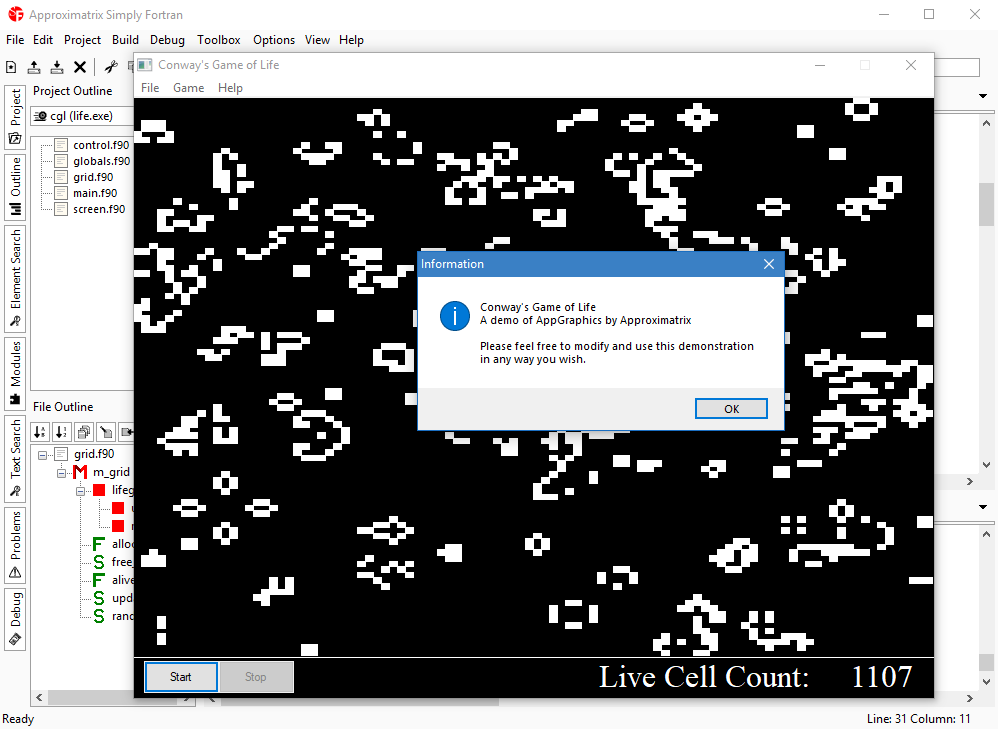Open the Help menu in Game of Life window
Image resolution: width=998 pixels, height=729 pixels.
[x=230, y=88]
